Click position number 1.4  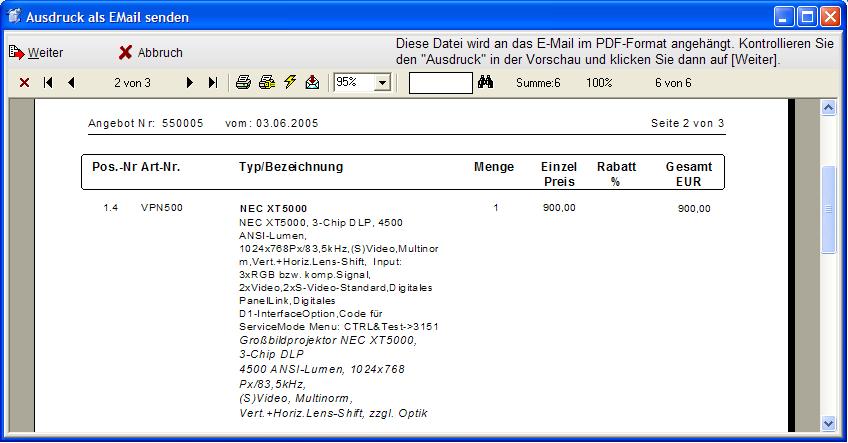pyautogui.click(x=111, y=208)
